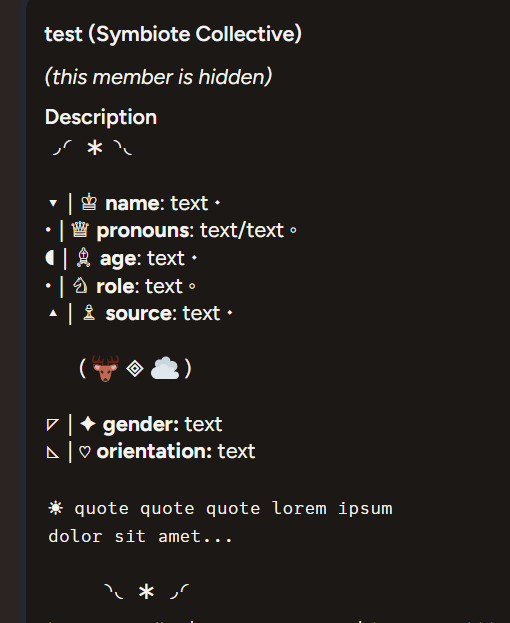Screen dimensions: 510x623
Task: Click the lower-left triangle before orientation line
Action: point(53,452)
